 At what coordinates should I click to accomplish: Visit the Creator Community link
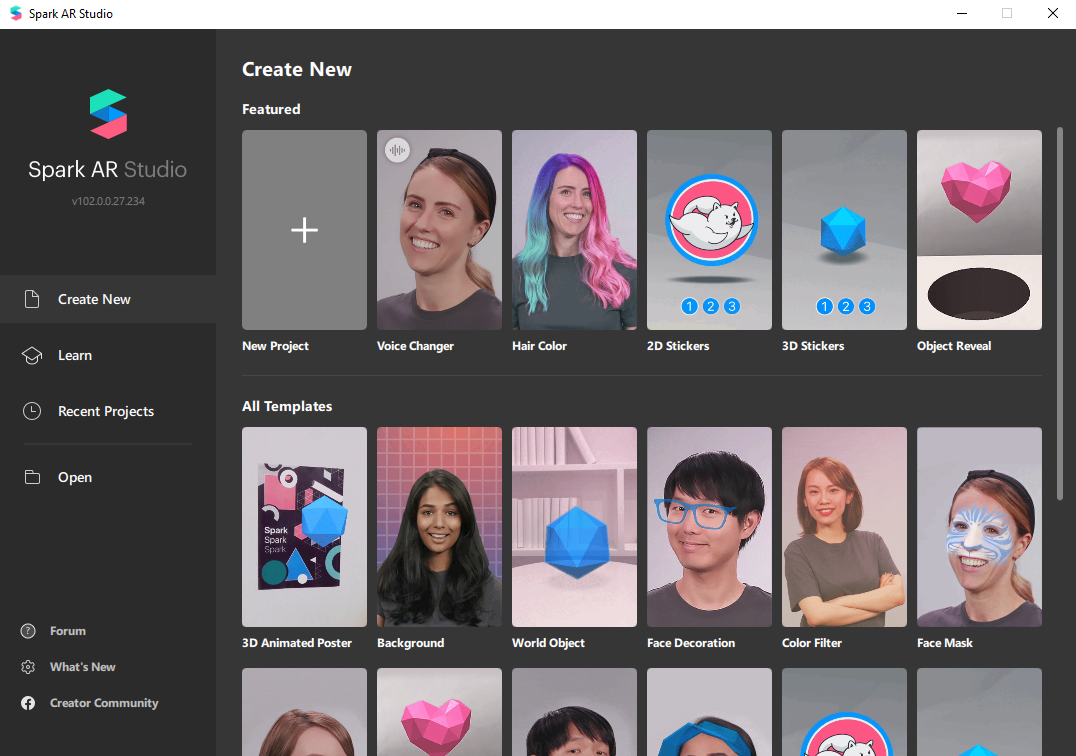pos(104,703)
